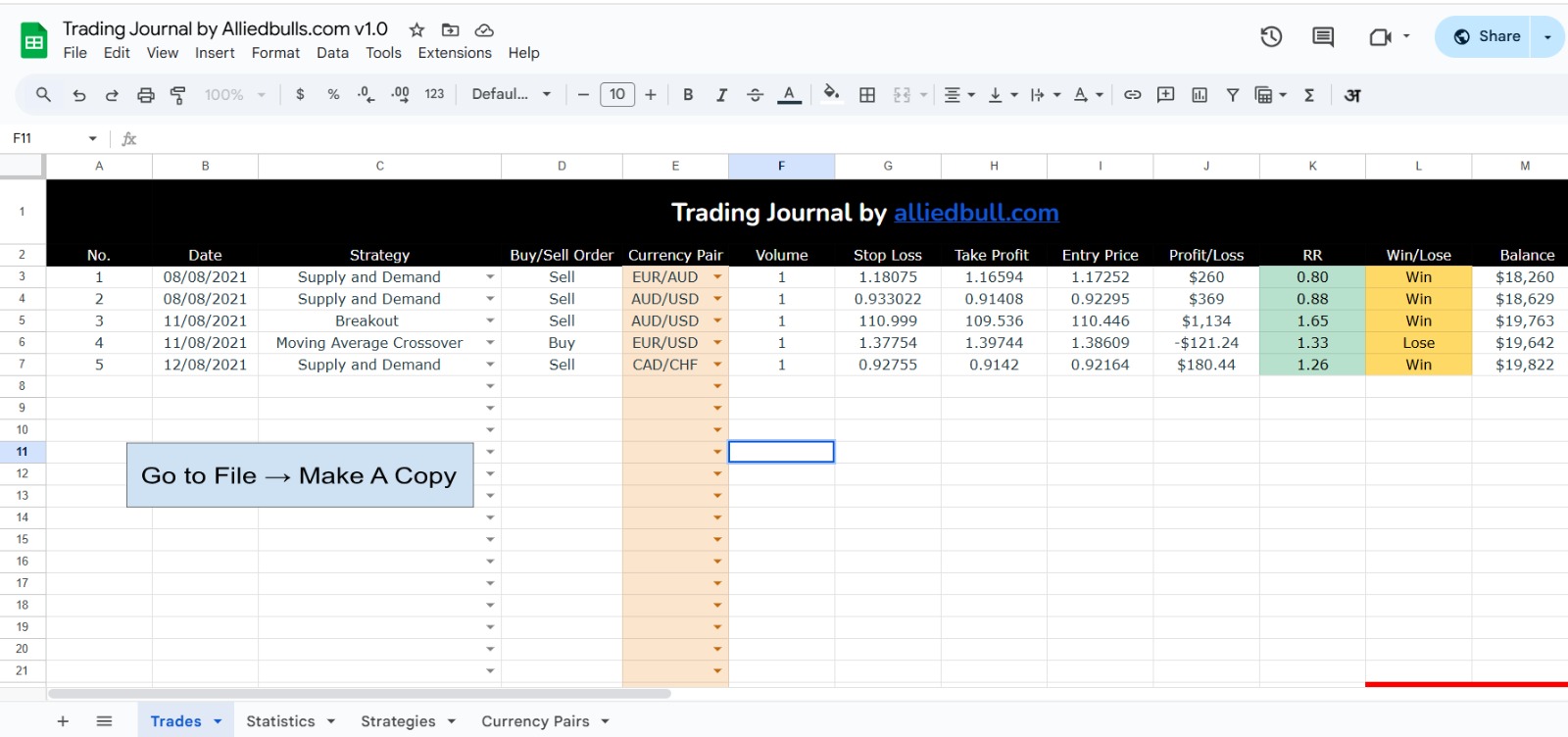The width and height of the screenshot is (1568, 737).
Task: Open the fill color picker
Action: [831, 95]
